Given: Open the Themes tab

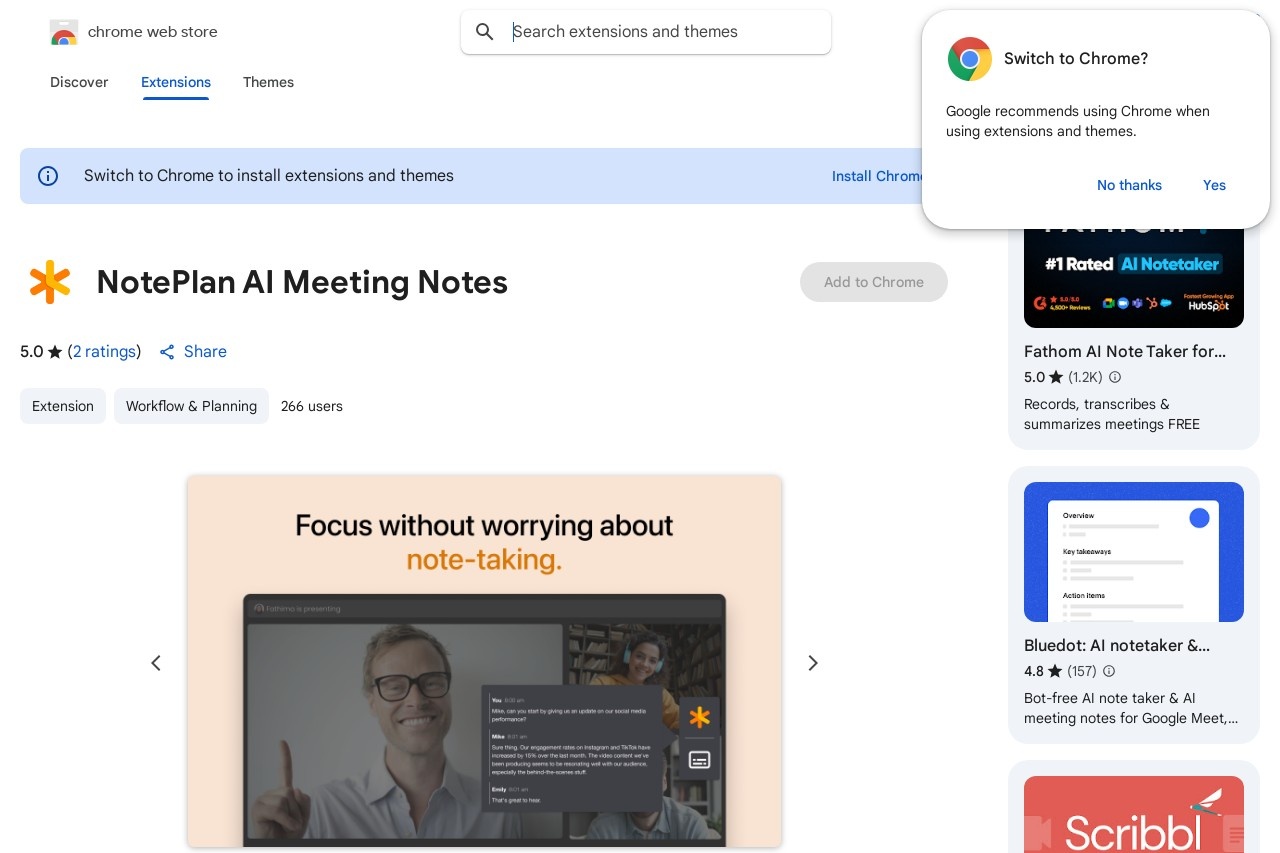Looking at the screenshot, I should pyautogui.click(x=268, y=82).
